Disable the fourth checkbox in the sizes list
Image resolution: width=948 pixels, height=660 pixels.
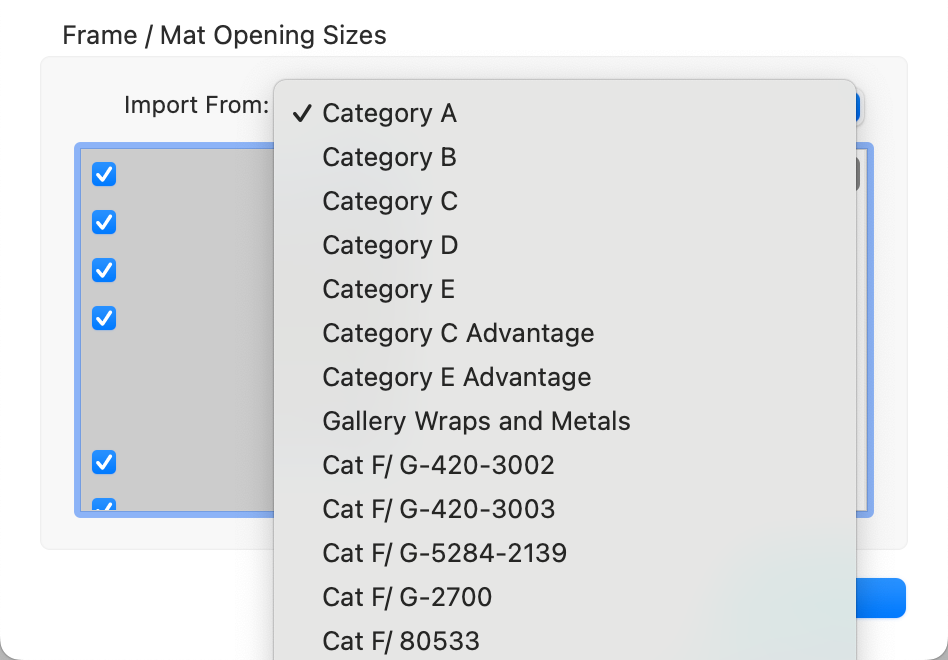[104, 318]
